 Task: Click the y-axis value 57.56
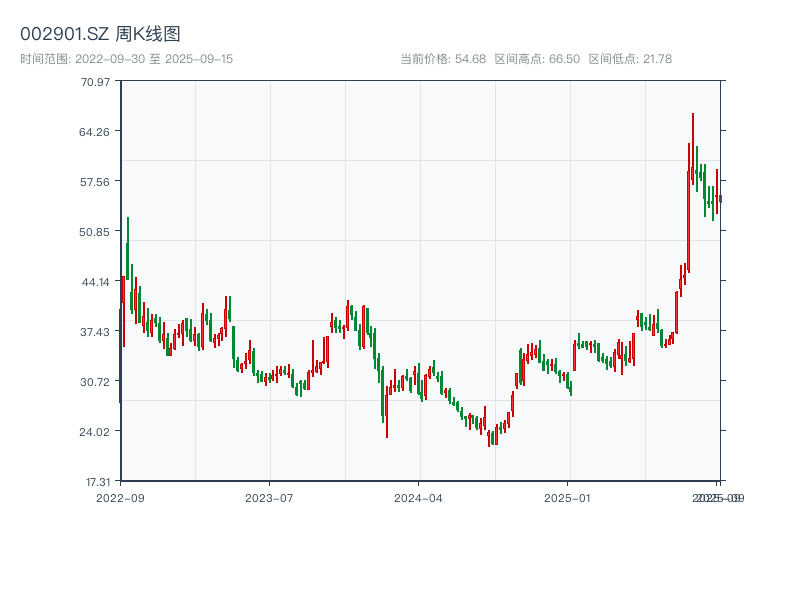pyautogui.click(x=95, y=182)
